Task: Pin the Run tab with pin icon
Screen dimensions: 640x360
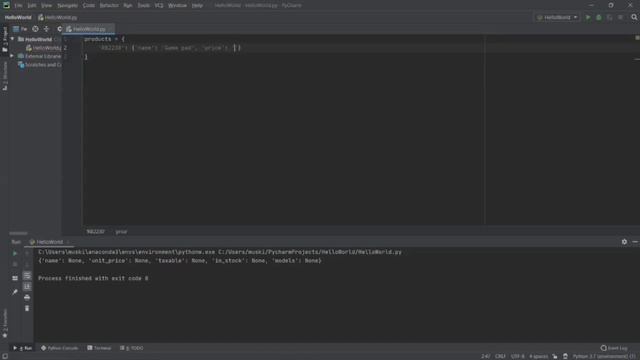Action: pyautogui.click(x=15, y=292)
